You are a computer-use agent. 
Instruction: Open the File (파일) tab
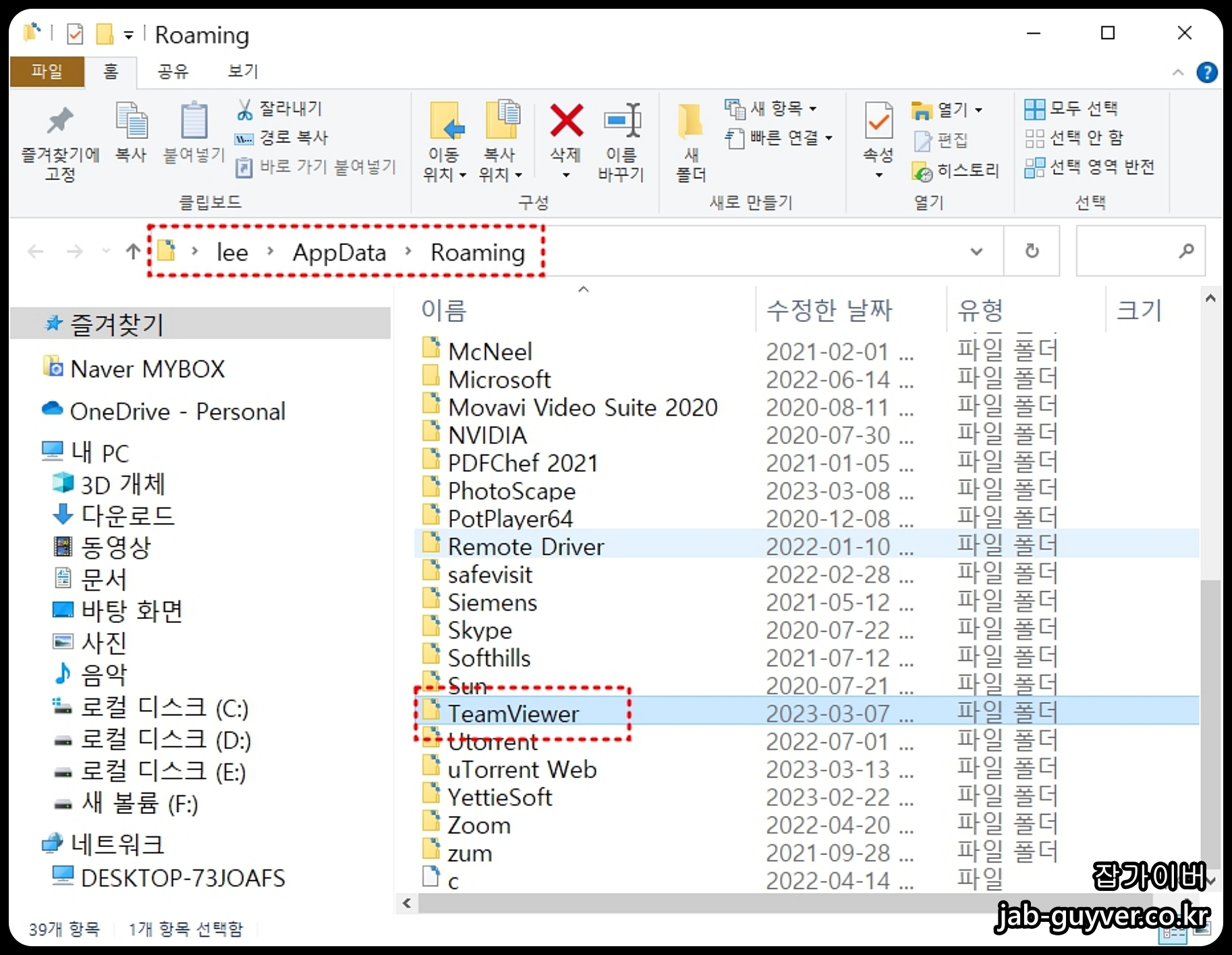pos(47,72)
